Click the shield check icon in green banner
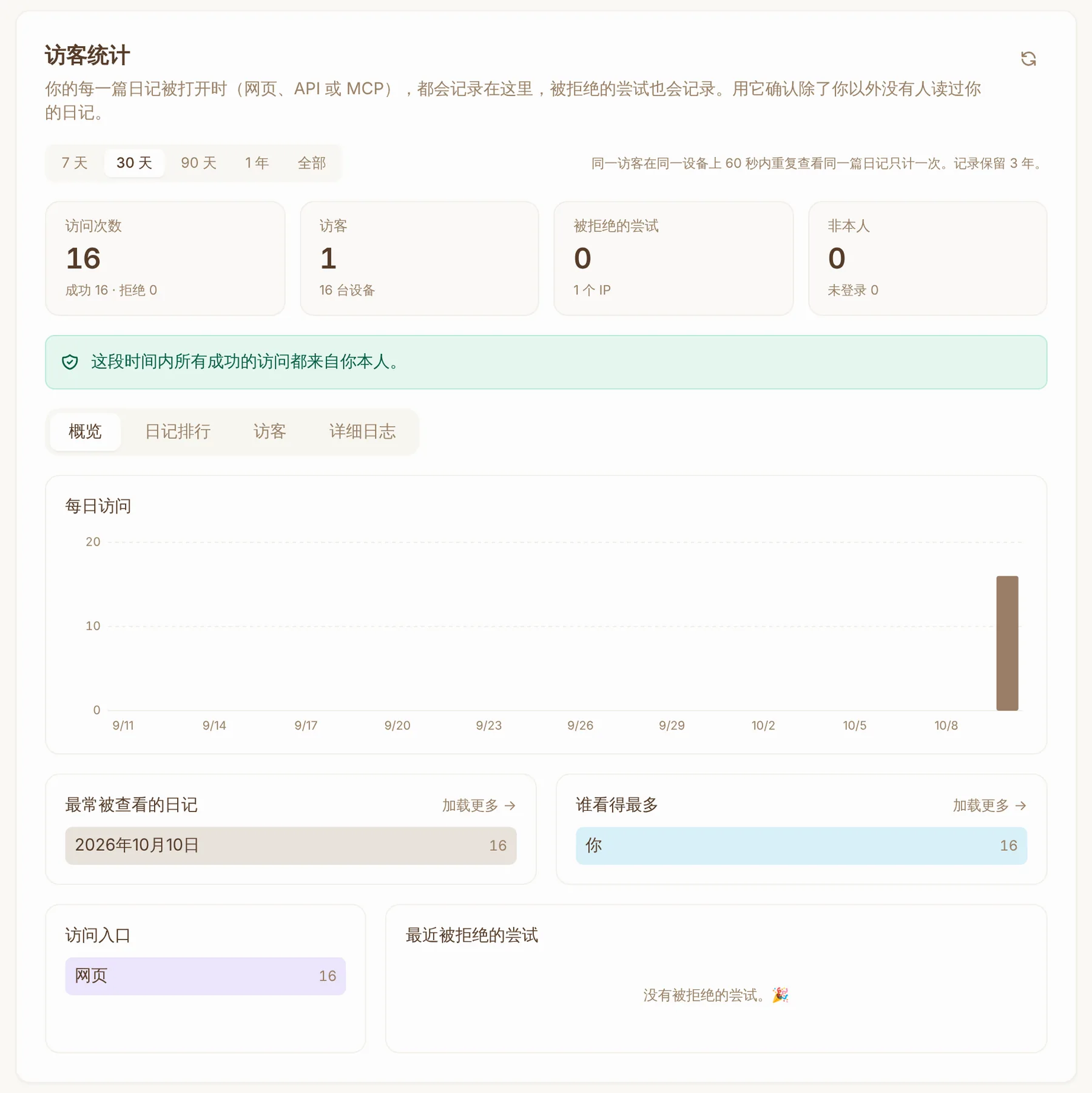1092x1093 pixels. point(70,362)
